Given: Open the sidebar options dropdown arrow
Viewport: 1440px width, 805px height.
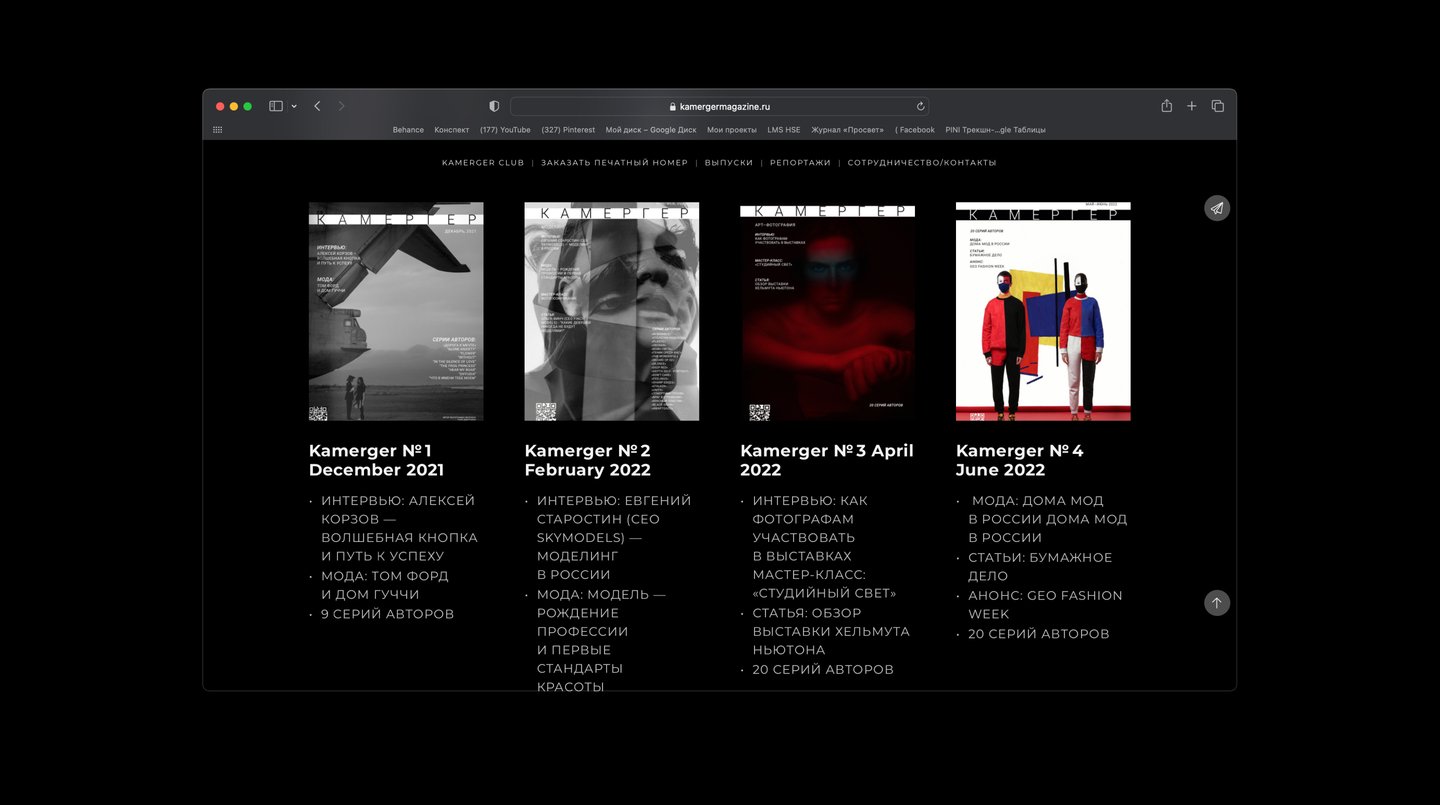Looking at the screenshot, I should click(294, 106).
